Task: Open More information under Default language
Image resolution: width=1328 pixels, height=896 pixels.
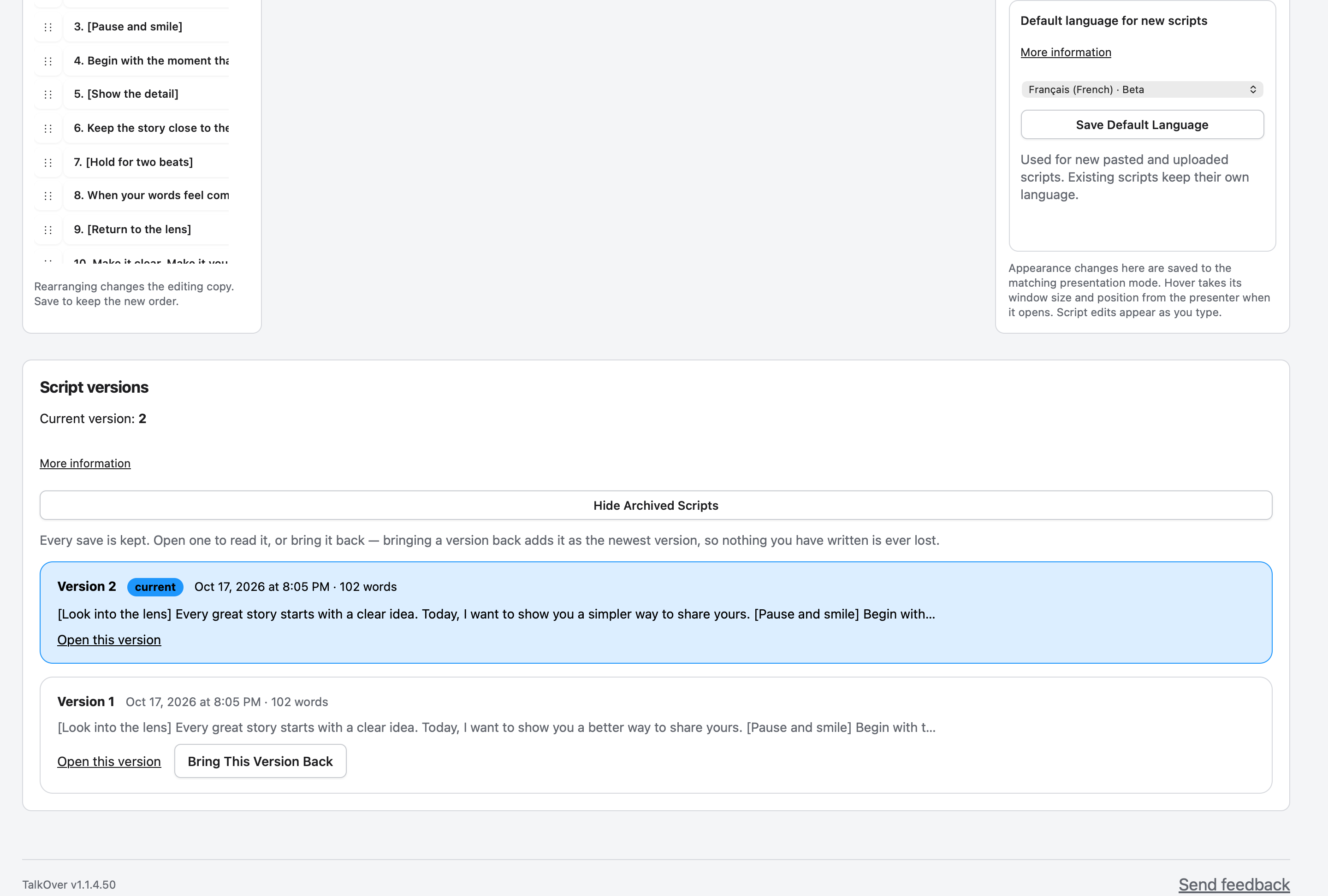Action: 1066,53
